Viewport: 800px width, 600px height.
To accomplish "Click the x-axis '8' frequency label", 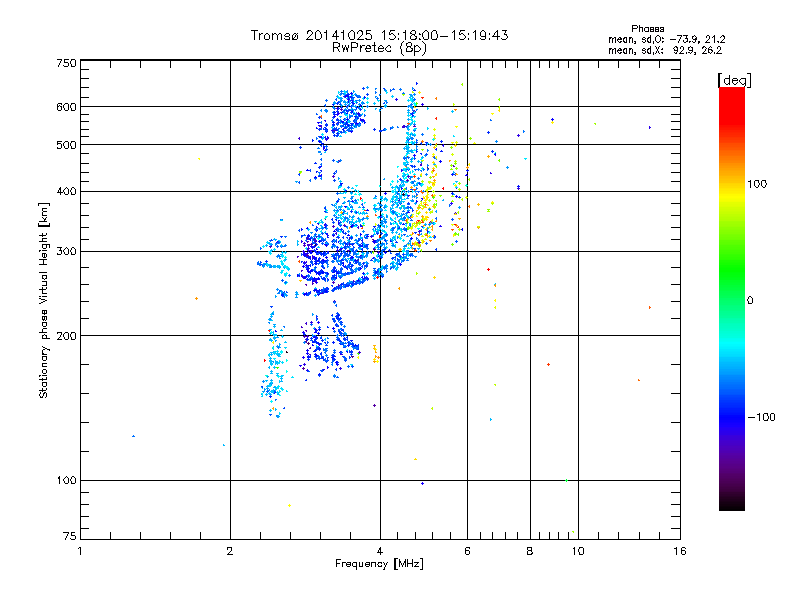I will [530, 551].
